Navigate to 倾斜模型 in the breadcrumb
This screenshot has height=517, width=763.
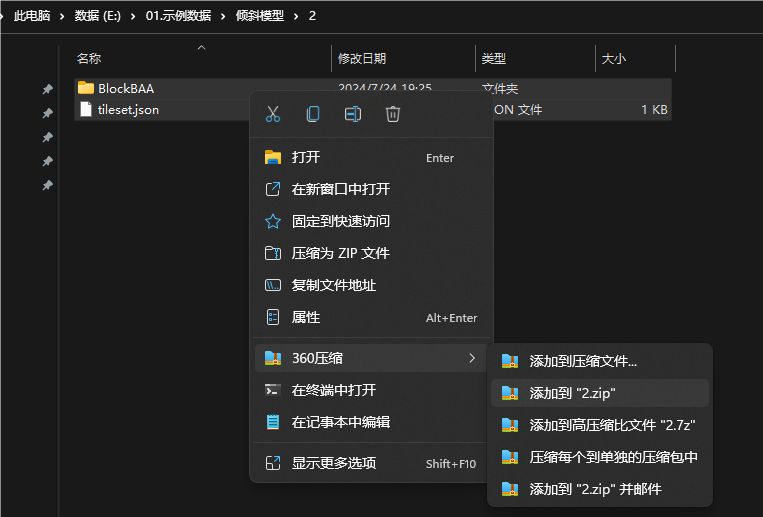258,16
